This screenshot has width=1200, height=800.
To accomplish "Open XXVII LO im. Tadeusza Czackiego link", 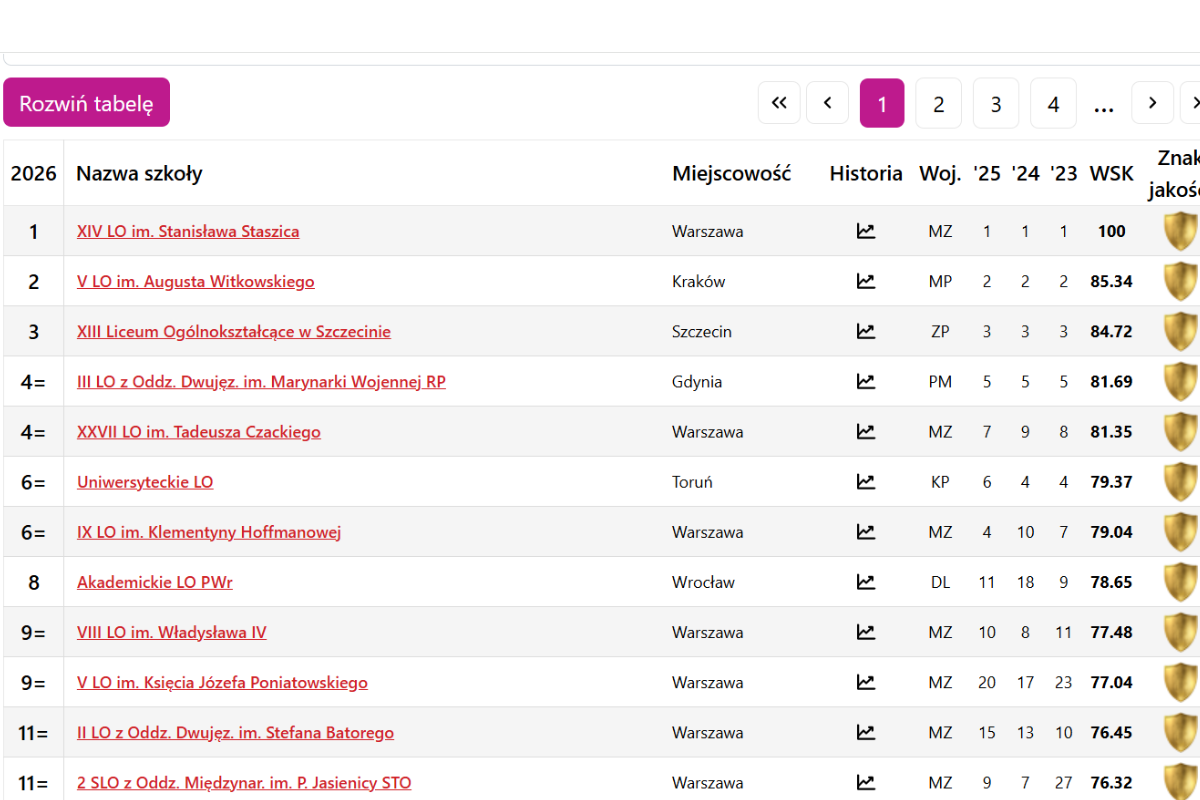I will pos(199,432).
